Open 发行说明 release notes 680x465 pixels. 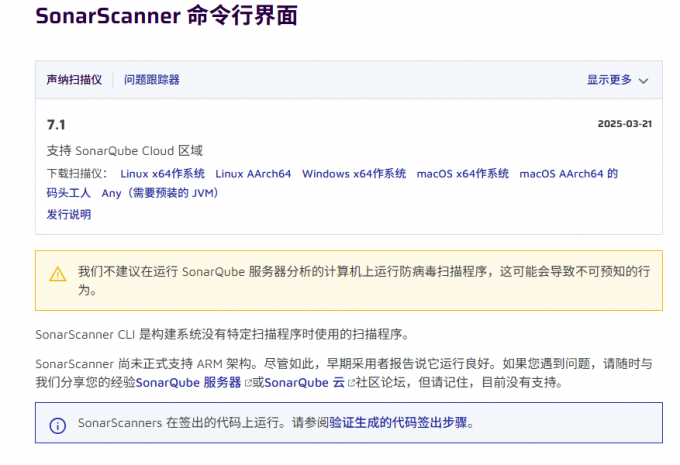[69, 214]
